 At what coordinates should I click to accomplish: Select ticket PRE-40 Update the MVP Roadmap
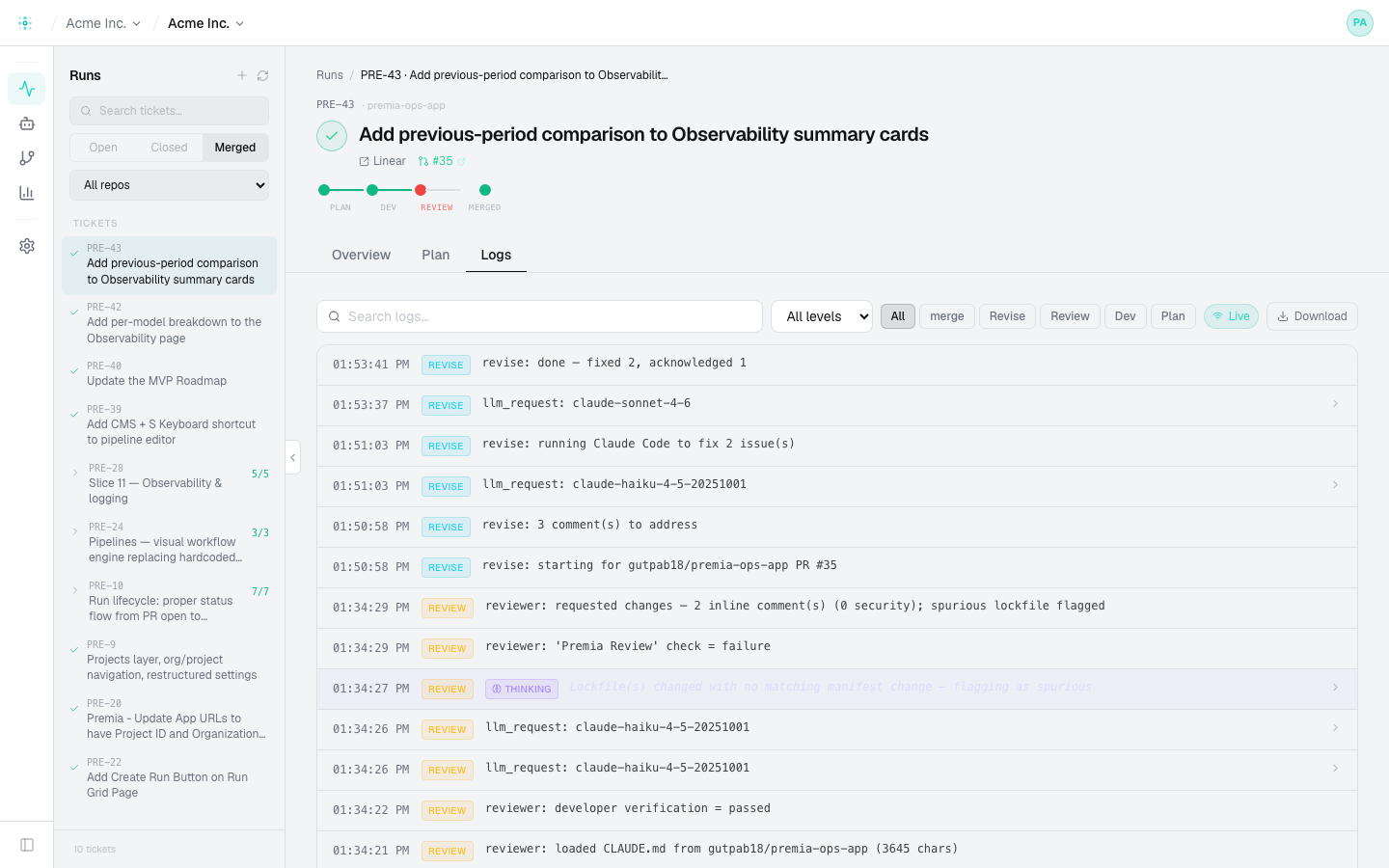pyautogui.click(x=169, y=373)
